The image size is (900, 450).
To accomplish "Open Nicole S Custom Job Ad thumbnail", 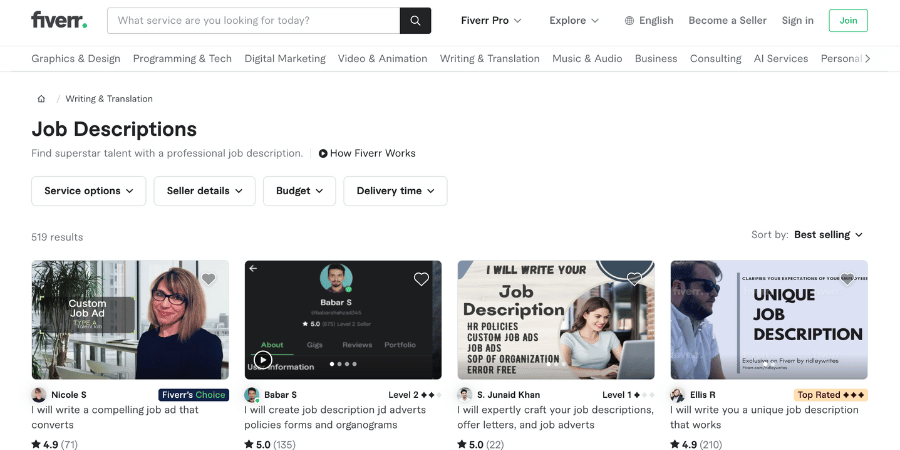I will pos(130,320).
